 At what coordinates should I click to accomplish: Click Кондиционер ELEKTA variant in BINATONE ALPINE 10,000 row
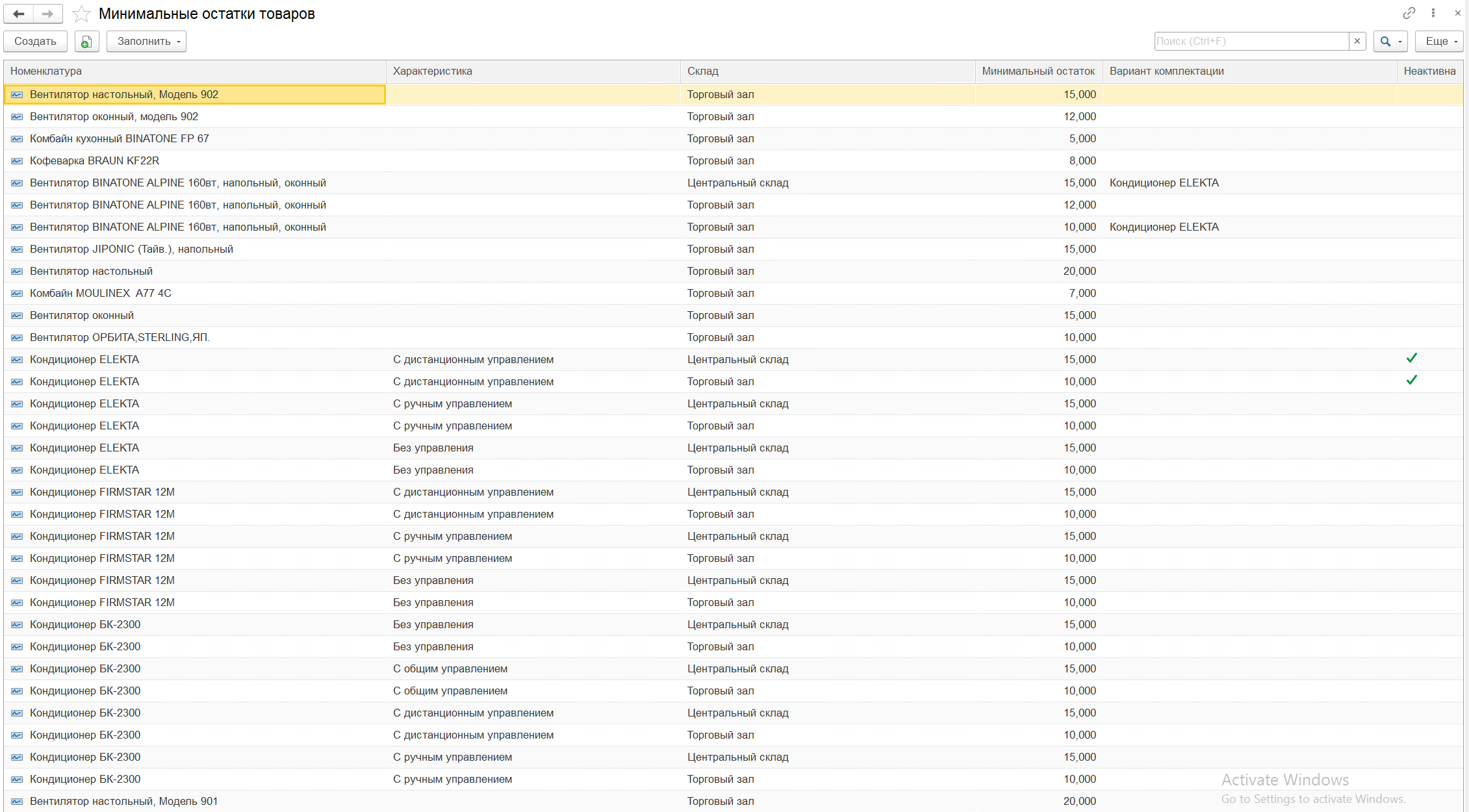1164,227
